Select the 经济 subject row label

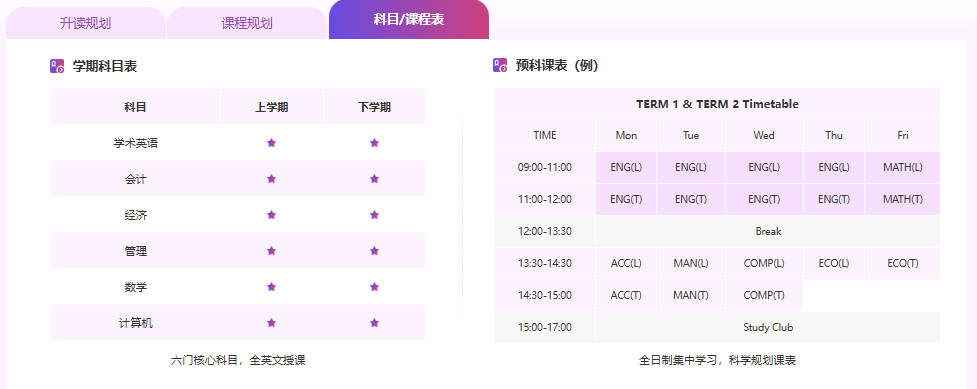(135, 216)
